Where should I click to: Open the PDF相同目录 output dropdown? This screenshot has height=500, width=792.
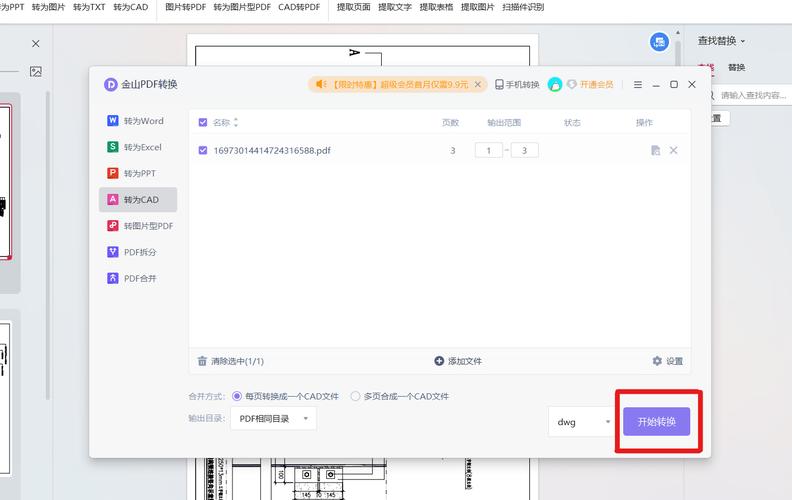coord(274,419)
